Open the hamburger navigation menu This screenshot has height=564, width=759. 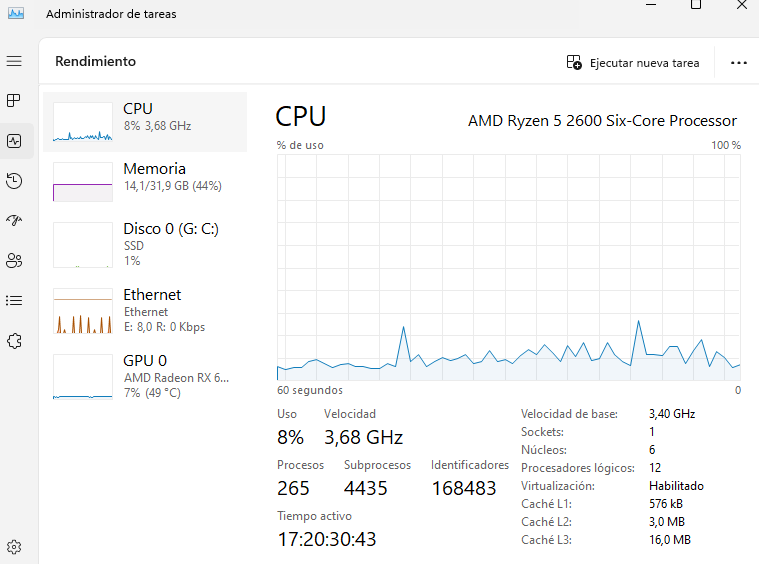click(14, 61)
